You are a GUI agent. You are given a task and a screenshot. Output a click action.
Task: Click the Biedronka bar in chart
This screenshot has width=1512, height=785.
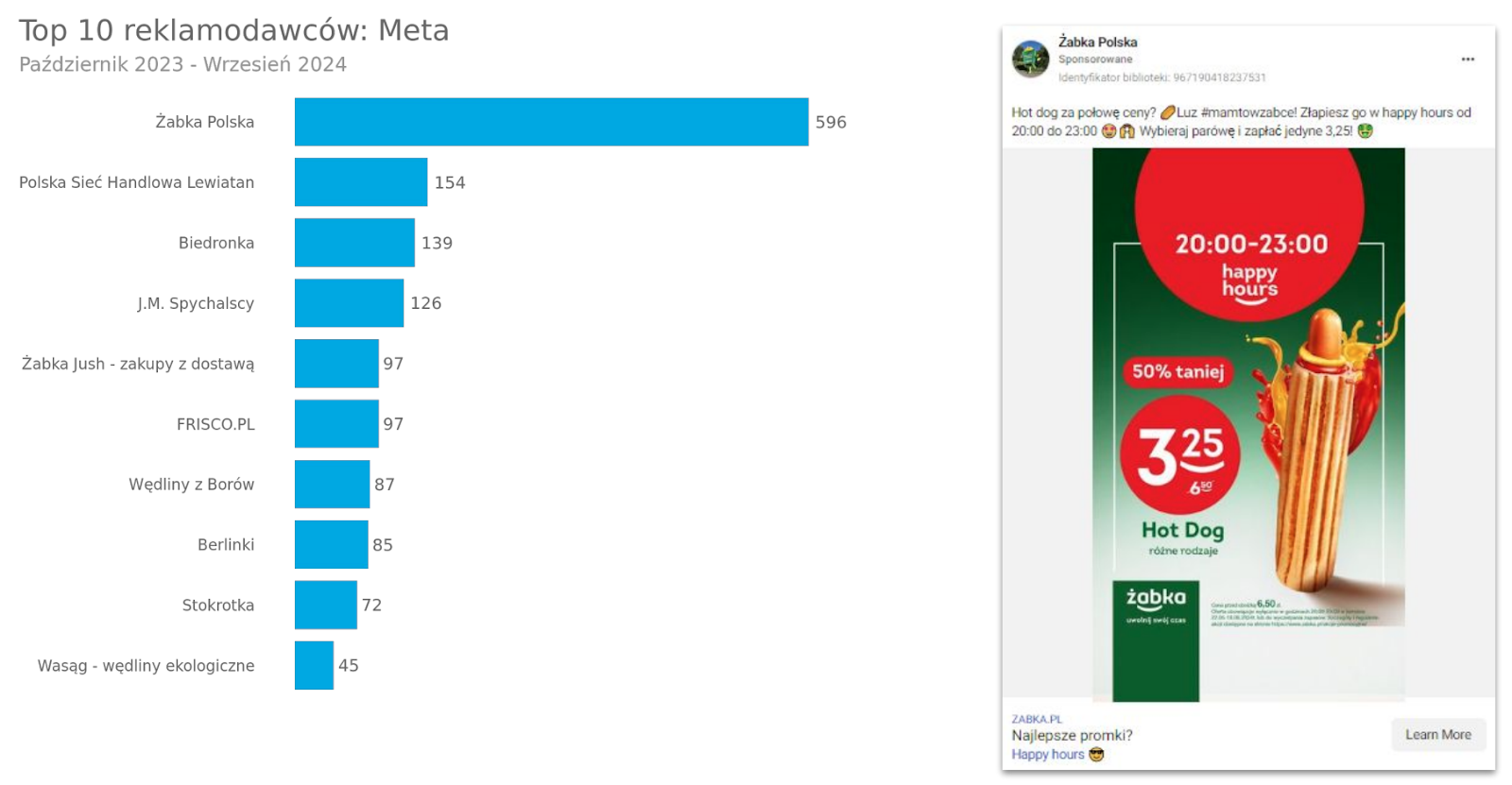coord(354,243)
